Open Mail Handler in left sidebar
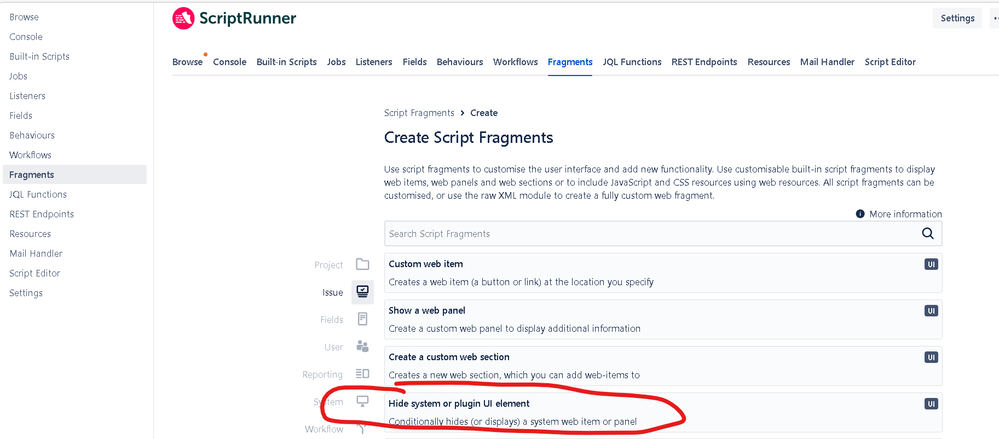The width and height of the screenshot is (999, 439). tap(36, 254)
